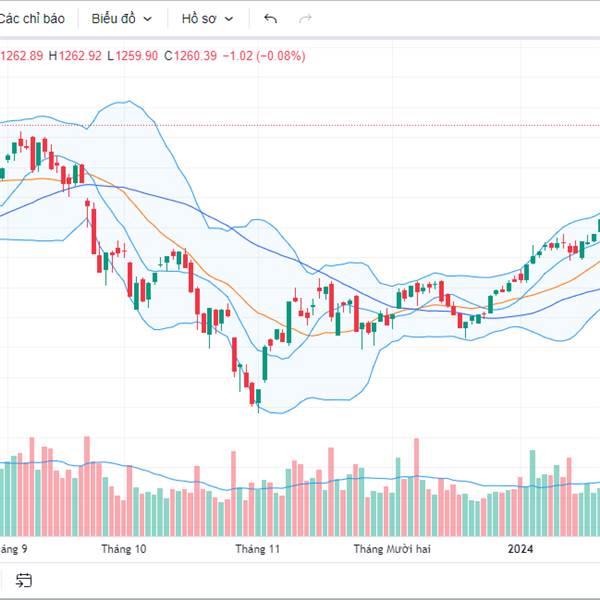This screenshot has width=600, height=600.
Task: Click the redo arrow icon
Action: pos(305,18)
